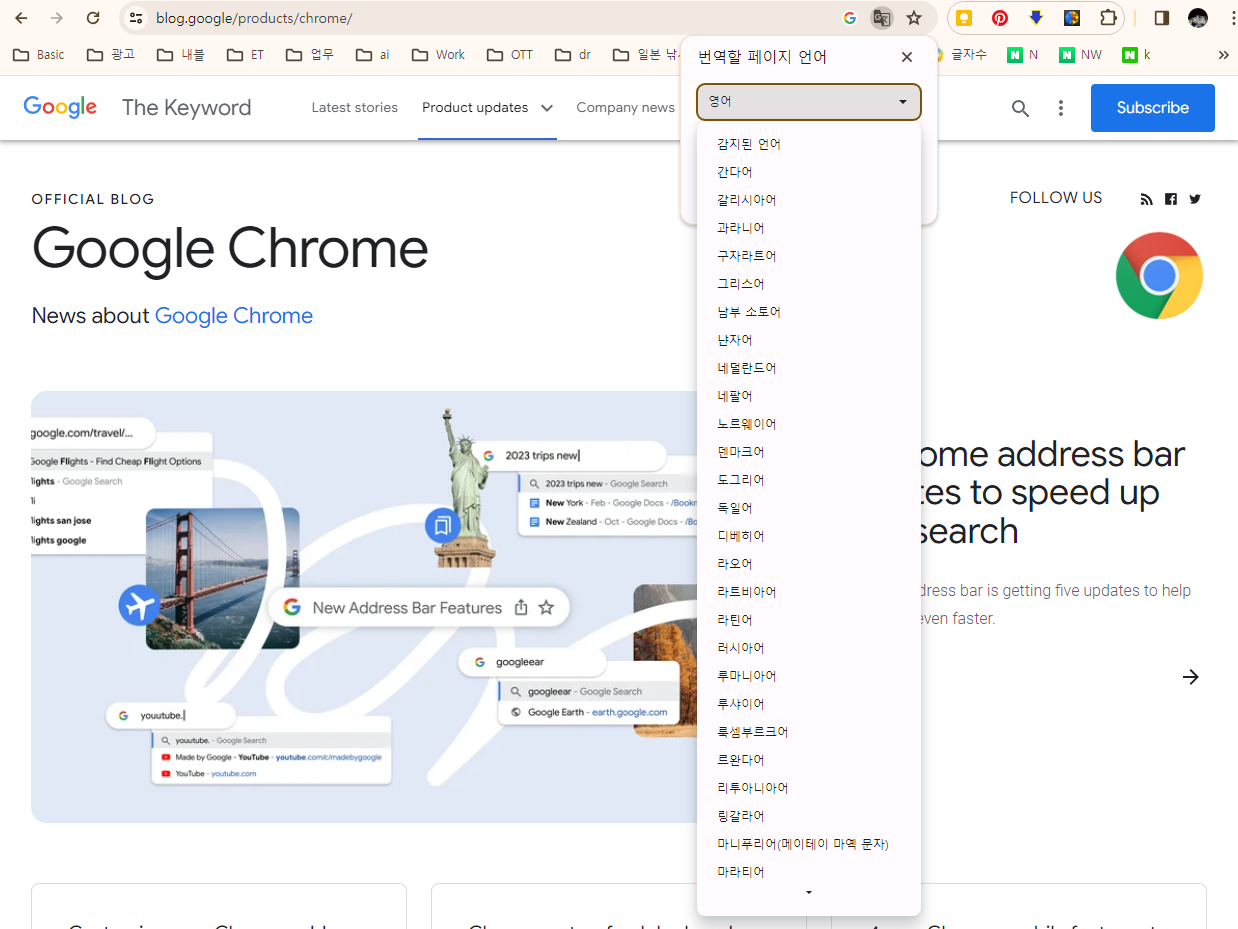Image resolution: width=1238 pixels, height=929 pixels.
Task: Choose 갈리시아어 from the list
Action: coord(808,200)
